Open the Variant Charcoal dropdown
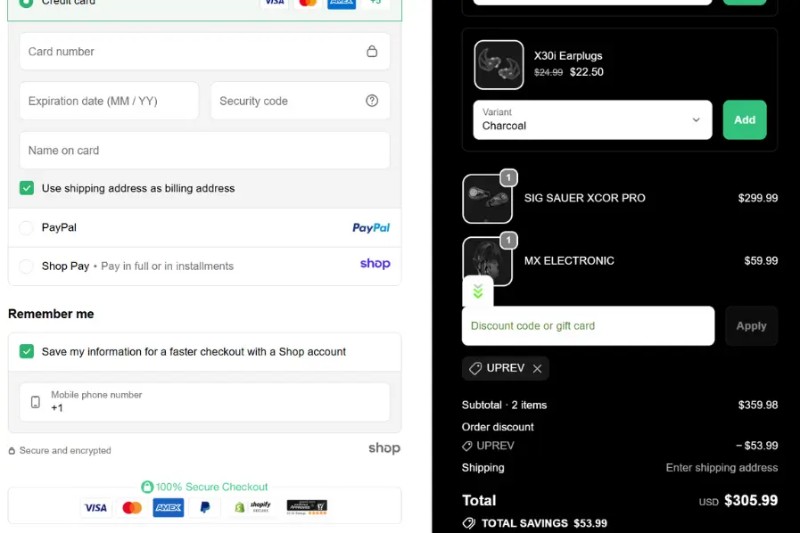This screenshot has height=533, width=800. point(592,120)
